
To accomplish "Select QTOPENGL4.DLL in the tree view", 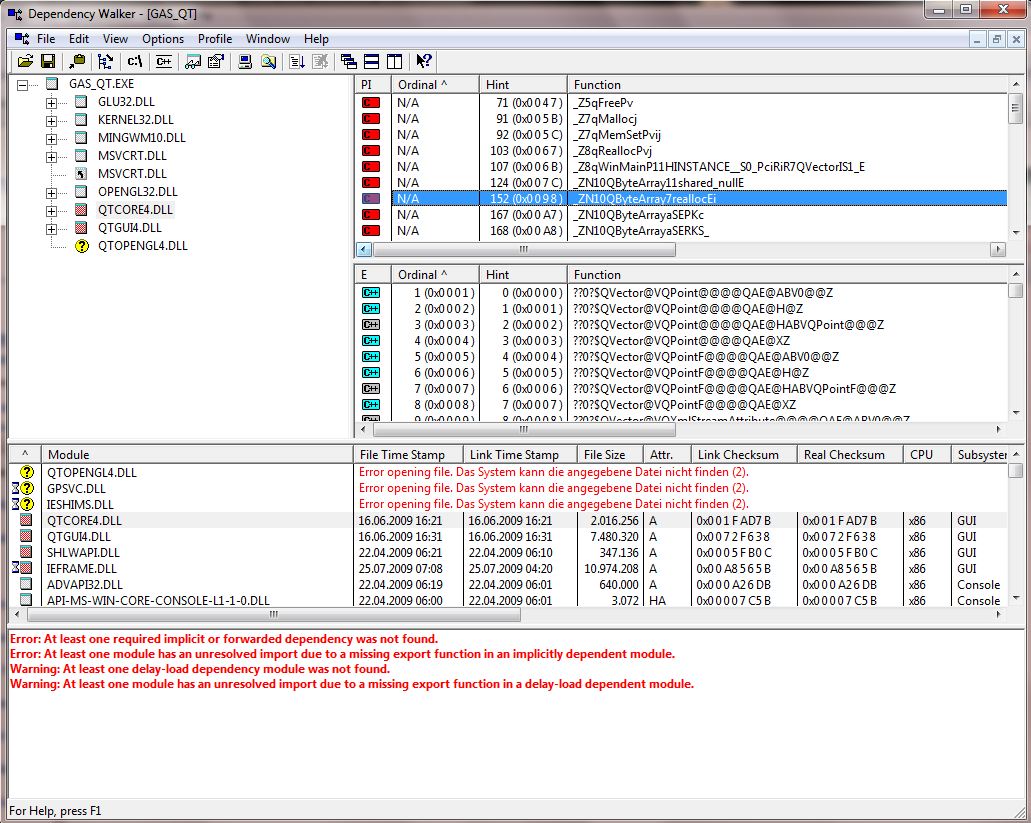I will (143, 246).
